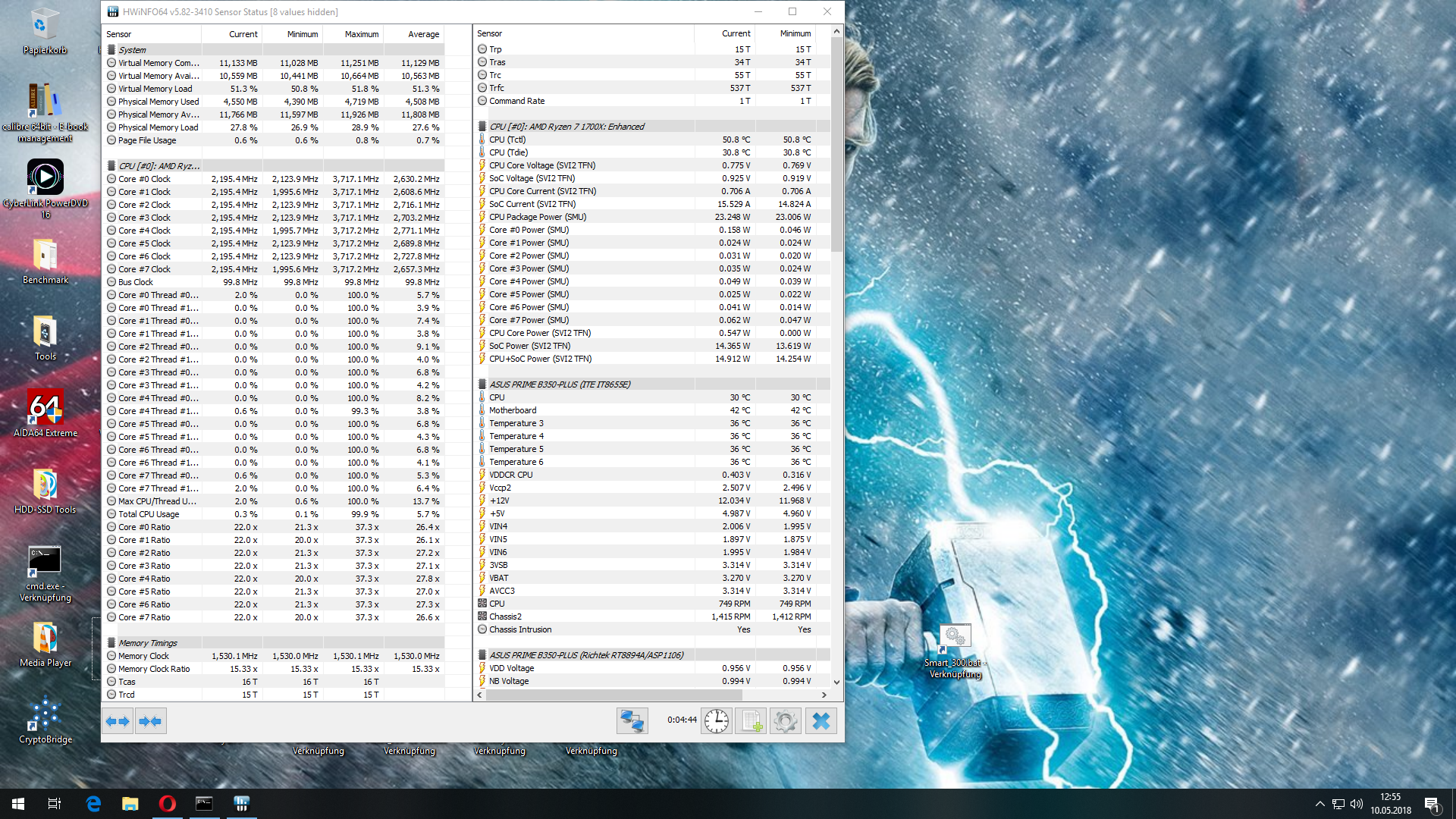Reset the elapsed time clock icon

click(716, 720)
